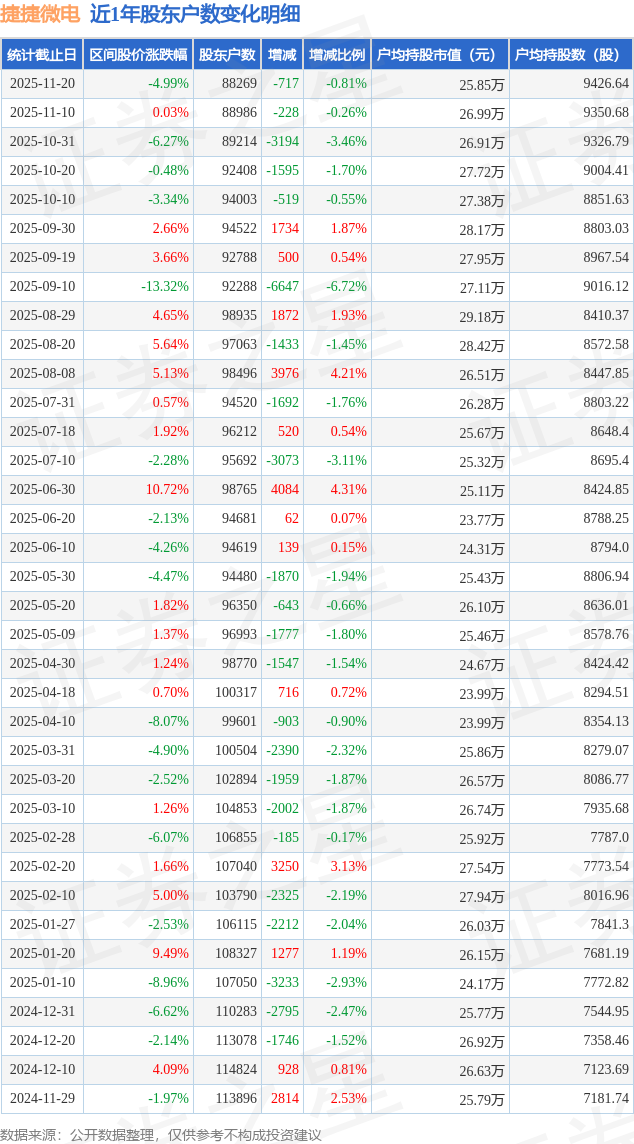Select the 股东户数 column header
This screenshot has width=634, height=1144.
tap(227, 55)
